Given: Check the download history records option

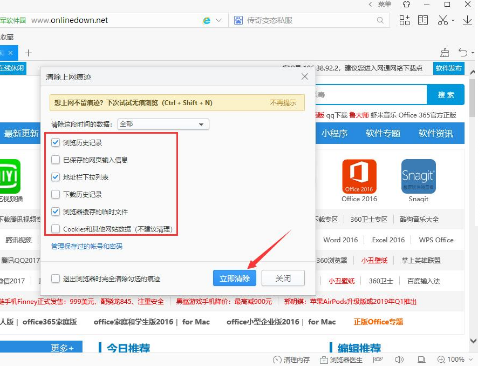Looking at the screenshot, I should coord(55,194).
